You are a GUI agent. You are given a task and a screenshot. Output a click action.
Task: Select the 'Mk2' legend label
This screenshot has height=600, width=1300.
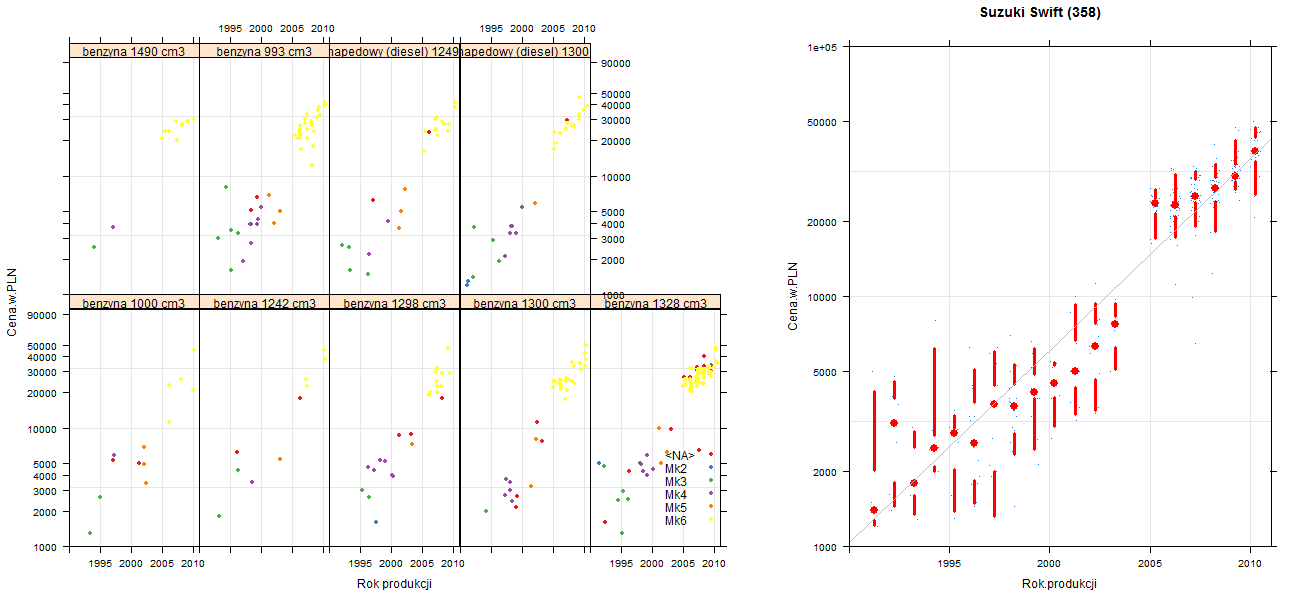pos(676,468)
